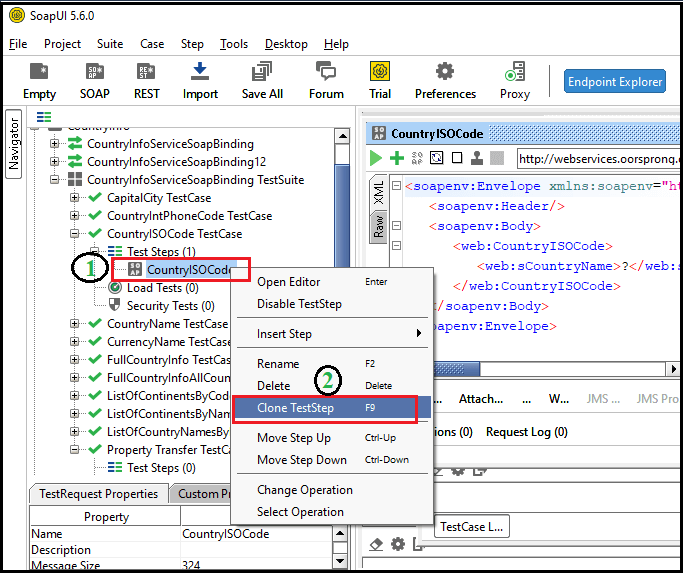Expand CountryInfoServiceSoapBinding12 node

pyautogui.click(x=54, y=162)
